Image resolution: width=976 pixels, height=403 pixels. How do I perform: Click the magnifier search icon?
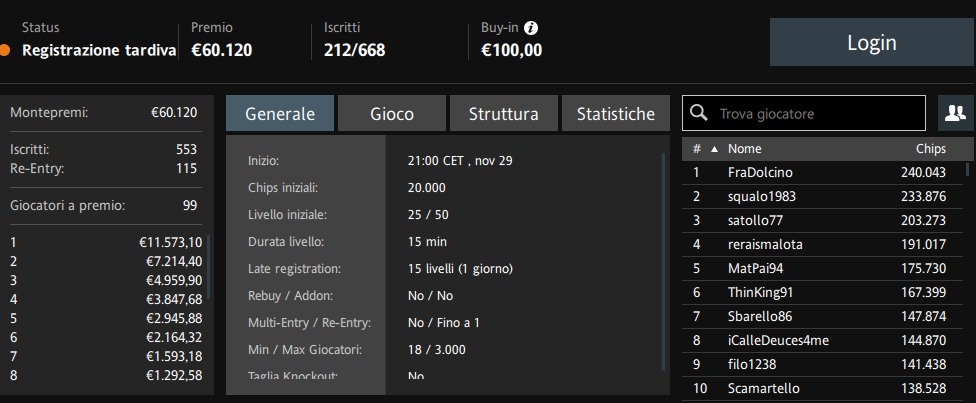(x=700, y=113)
